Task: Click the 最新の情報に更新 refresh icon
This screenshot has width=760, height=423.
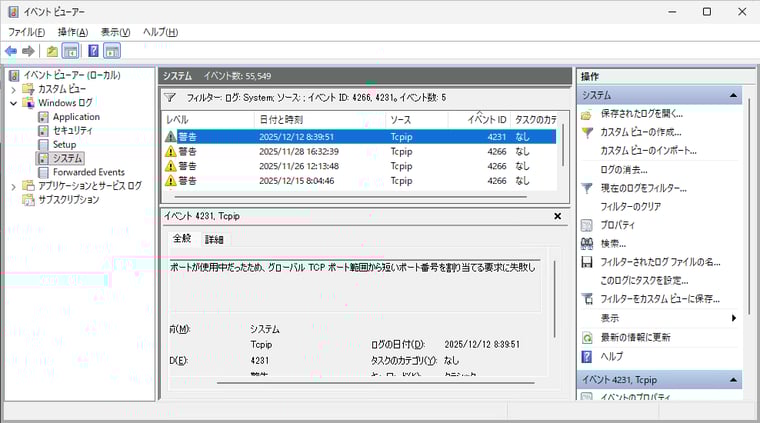Action: coord(586,338)
